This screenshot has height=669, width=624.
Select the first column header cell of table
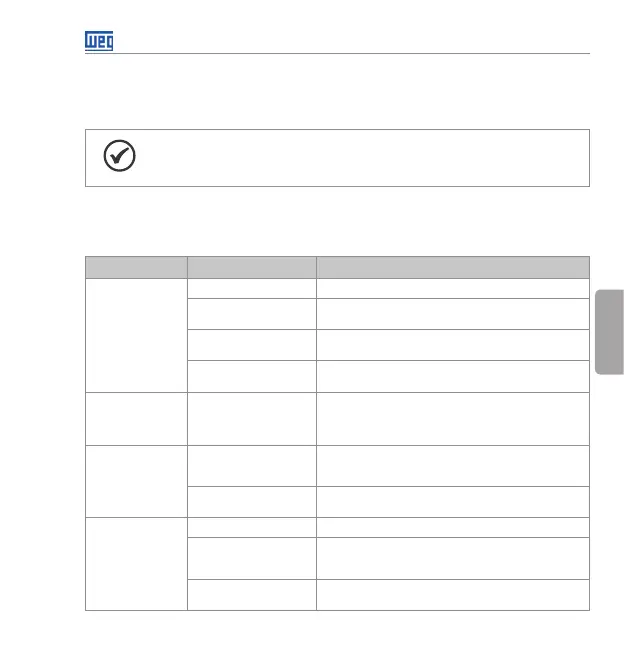tap(136, 267)
